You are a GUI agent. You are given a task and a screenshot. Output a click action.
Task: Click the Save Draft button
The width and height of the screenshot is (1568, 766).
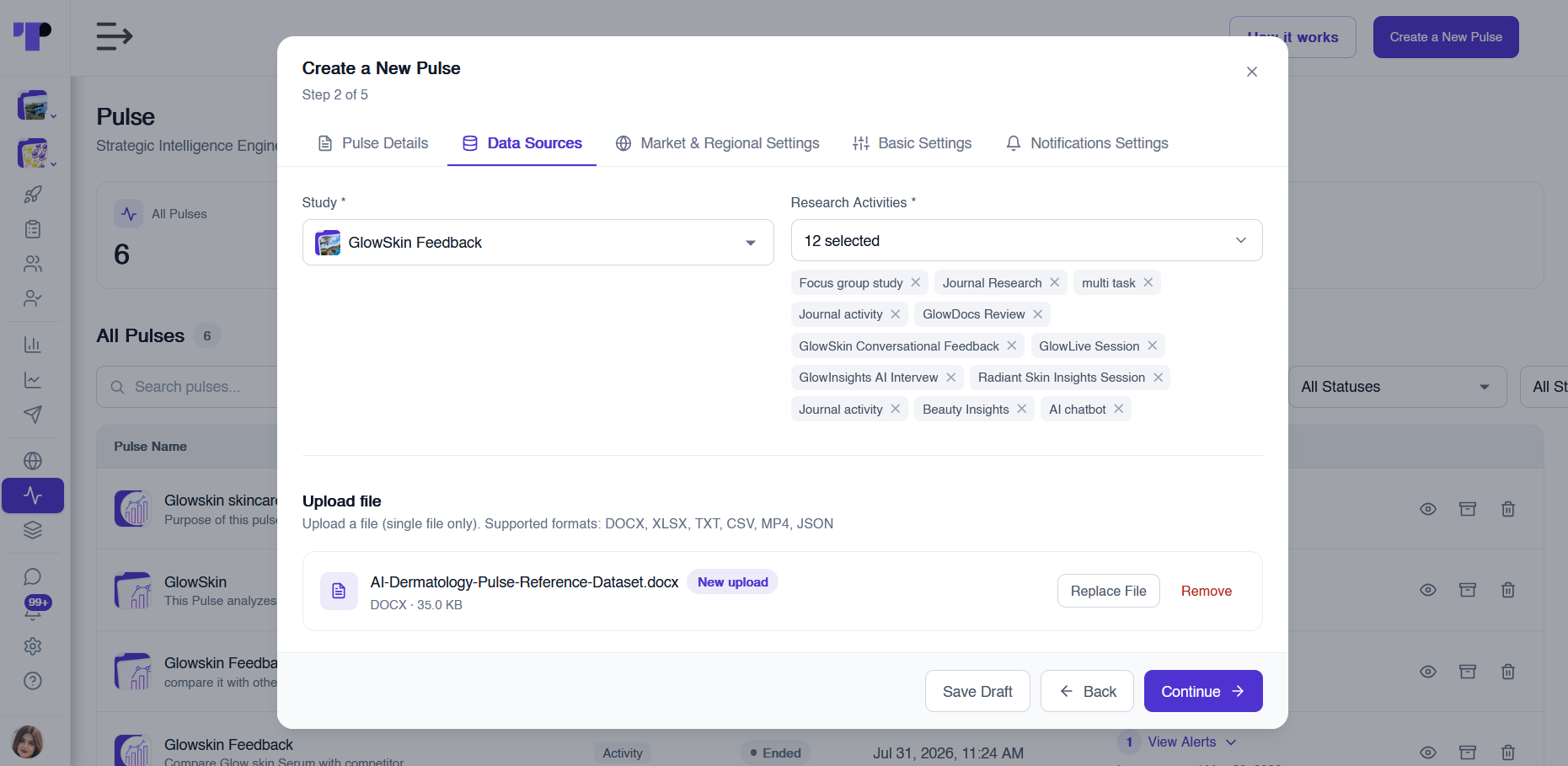coord(977,691)
